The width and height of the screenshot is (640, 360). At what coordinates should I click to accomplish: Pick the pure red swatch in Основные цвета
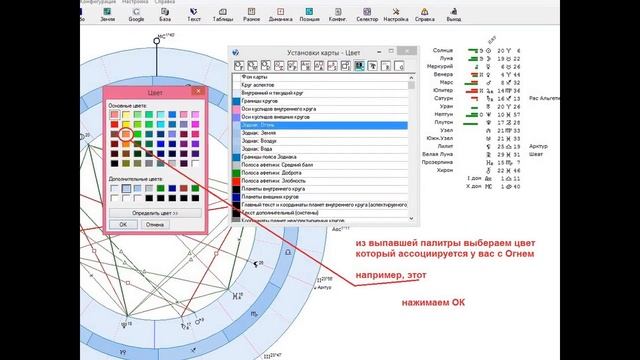(x=115, y=124)
